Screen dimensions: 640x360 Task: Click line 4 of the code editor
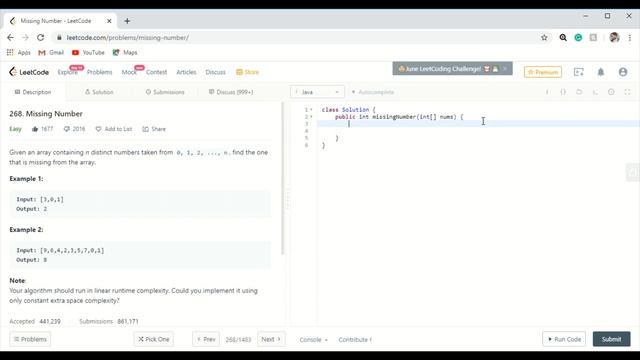478,131
